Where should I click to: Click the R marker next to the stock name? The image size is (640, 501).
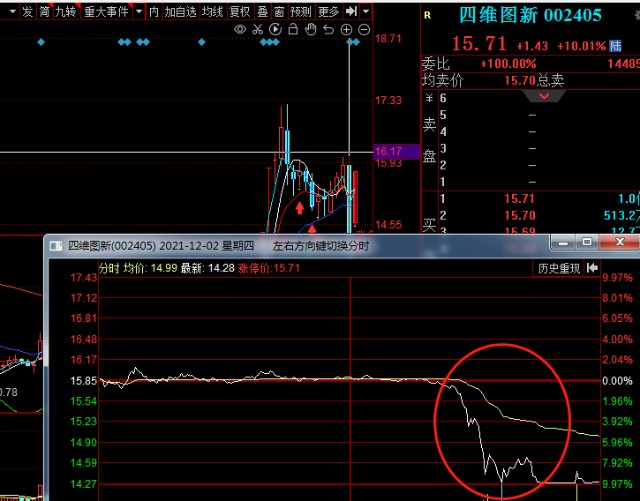point(427,16)
